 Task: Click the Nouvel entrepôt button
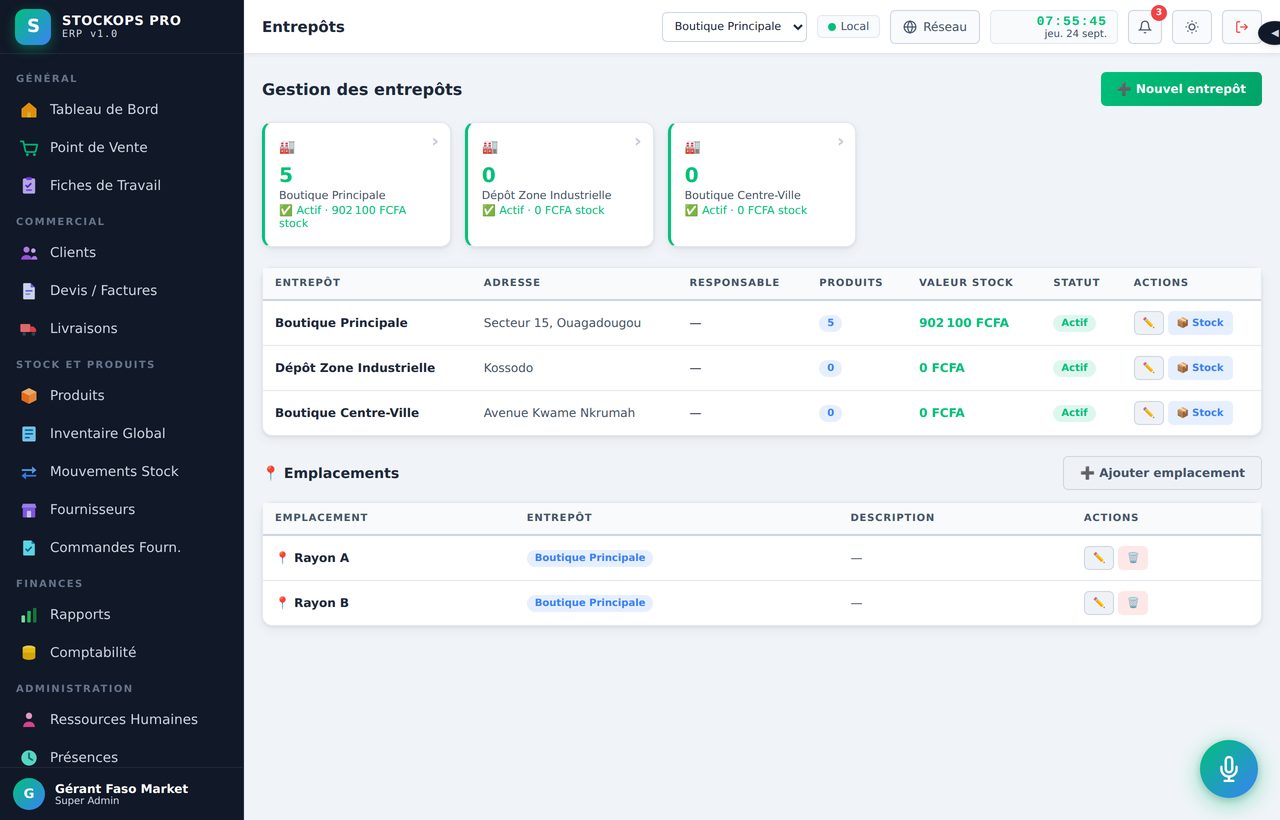1181,89
